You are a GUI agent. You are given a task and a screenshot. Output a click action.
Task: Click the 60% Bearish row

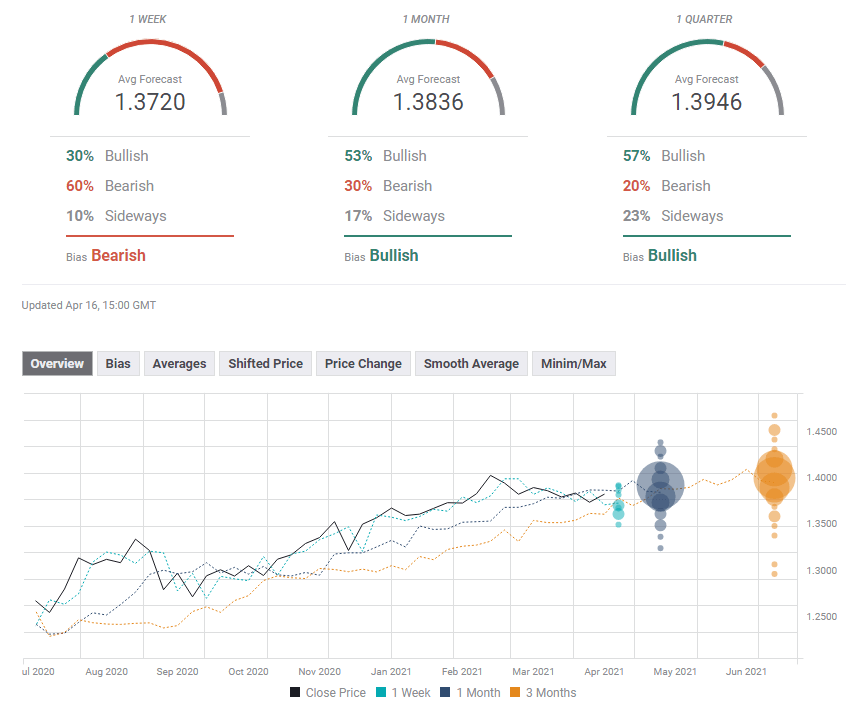(110, 186)
